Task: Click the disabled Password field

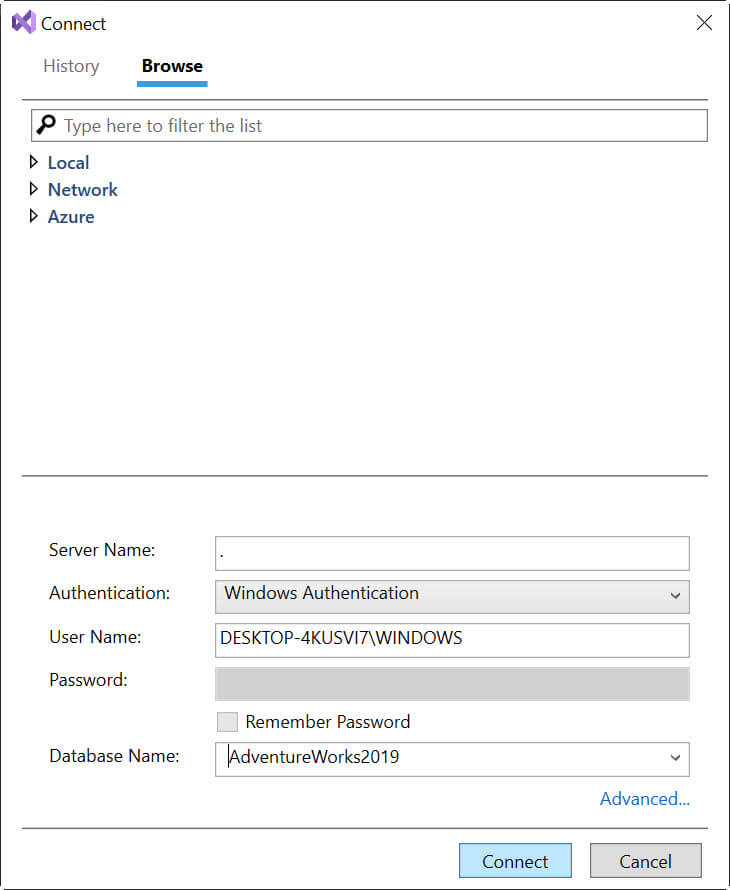Action: (452, 684)
